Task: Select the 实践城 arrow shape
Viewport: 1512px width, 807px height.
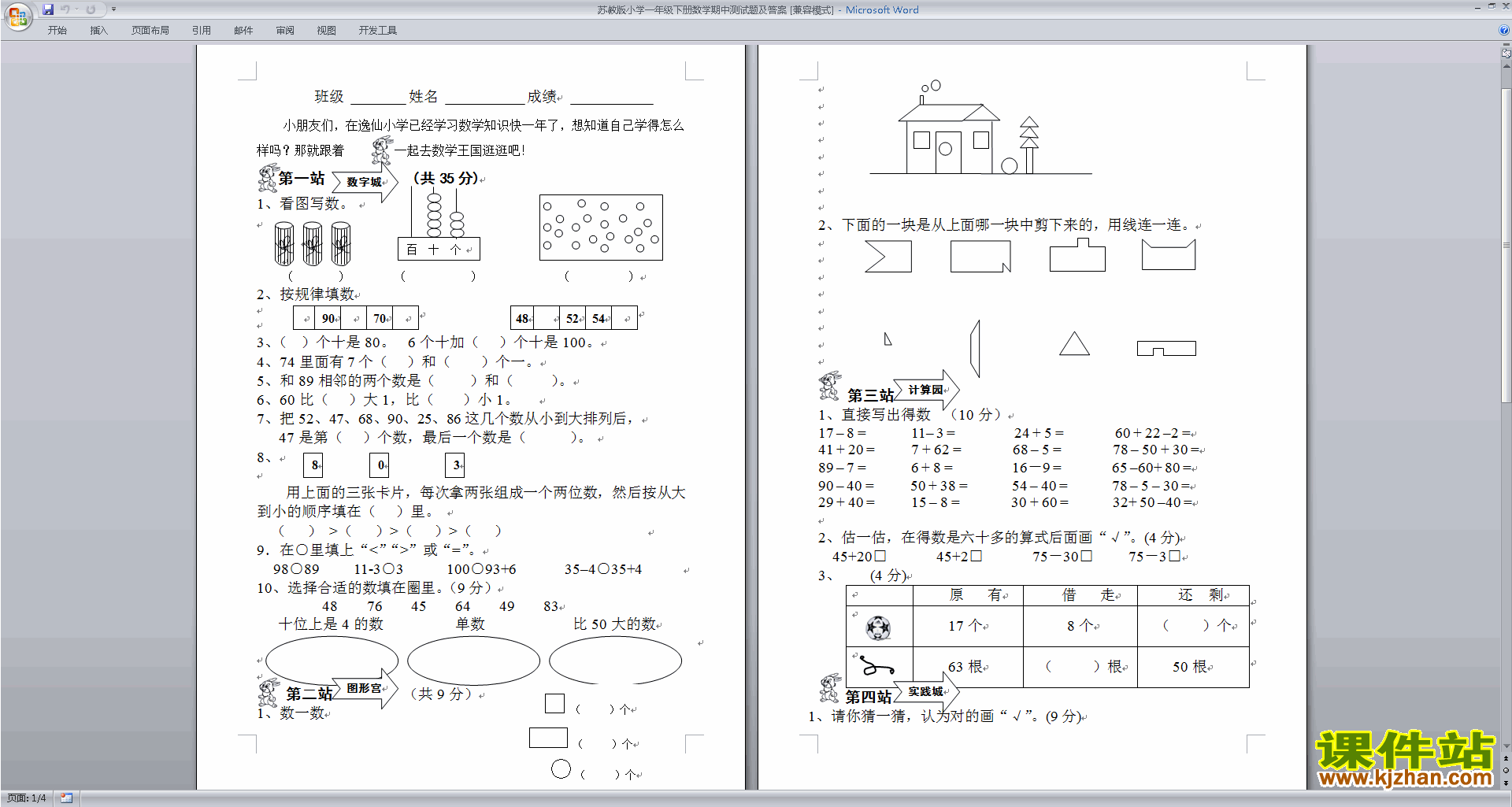Action: click(927, 691)
